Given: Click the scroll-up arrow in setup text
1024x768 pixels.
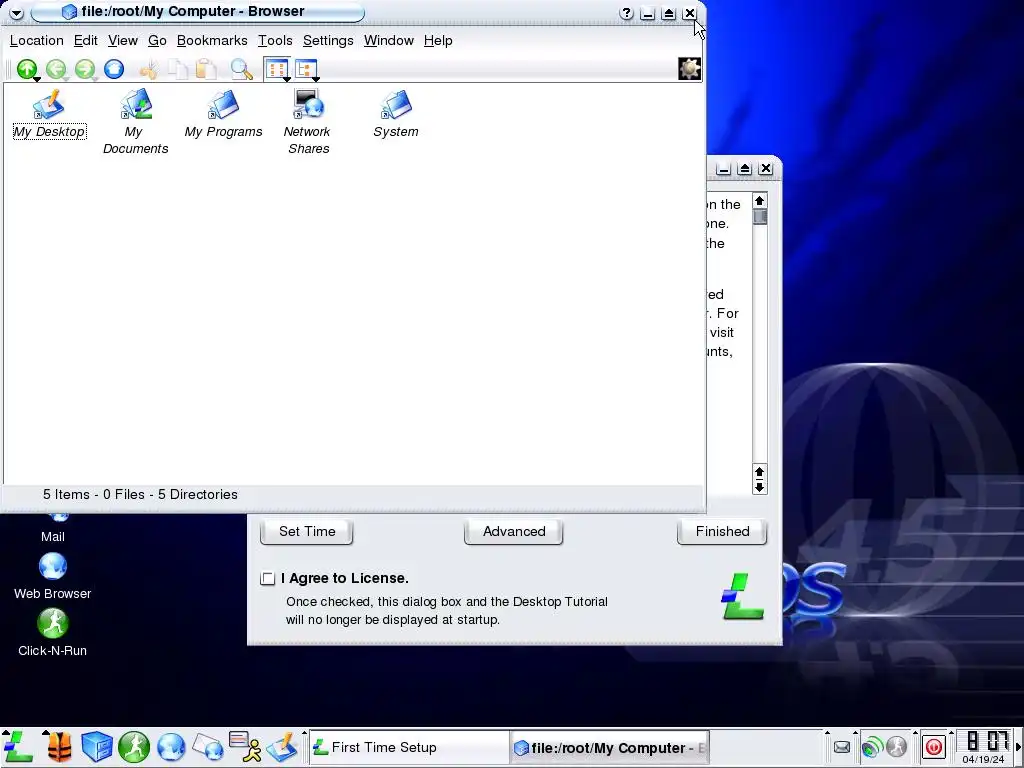Looking at the screenshot, I should [760, 200].
